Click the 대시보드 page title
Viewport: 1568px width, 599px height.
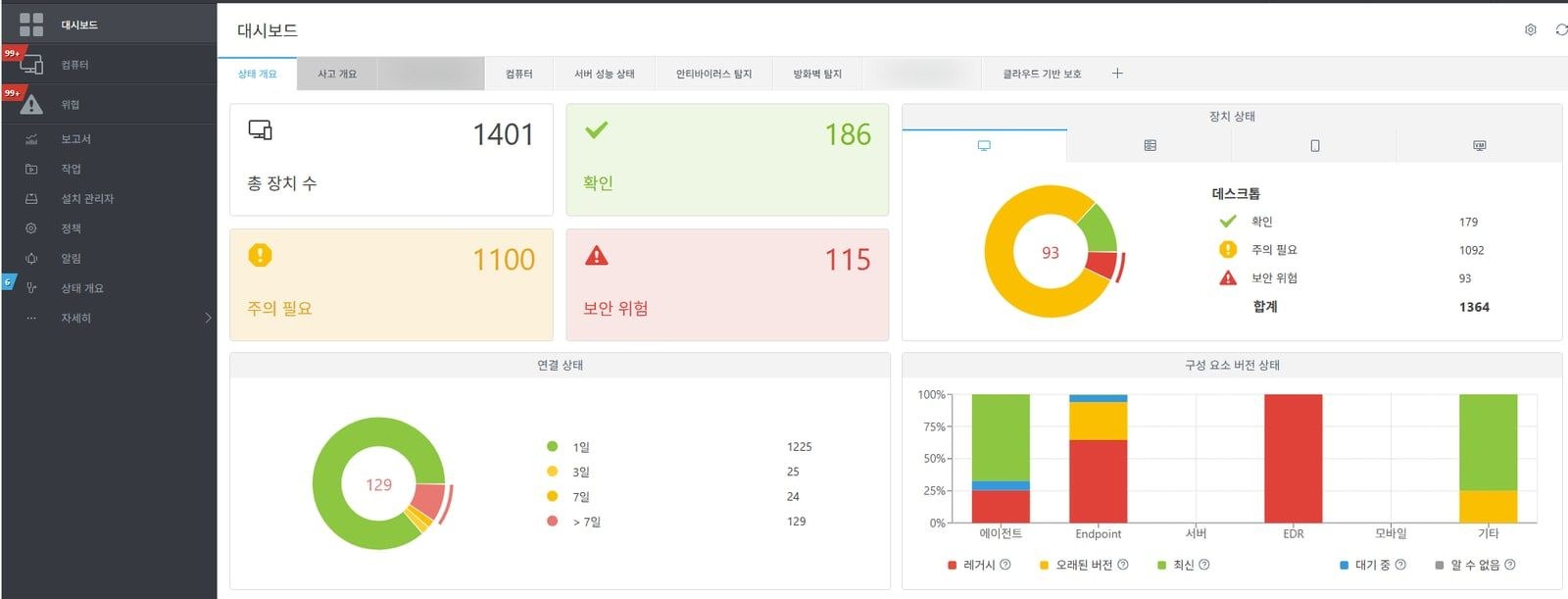(268, 30)
